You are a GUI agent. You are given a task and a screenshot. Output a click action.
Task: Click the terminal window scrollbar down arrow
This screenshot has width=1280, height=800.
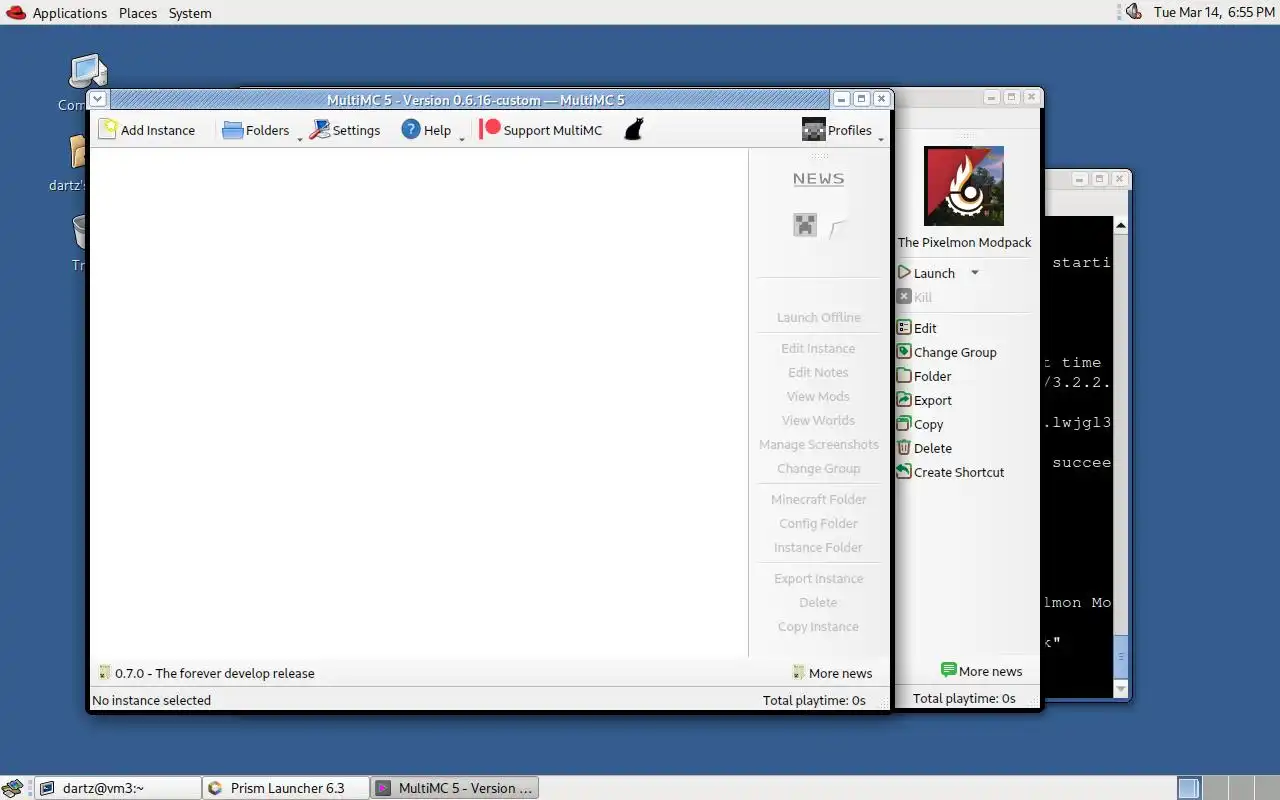(1121, 688)
